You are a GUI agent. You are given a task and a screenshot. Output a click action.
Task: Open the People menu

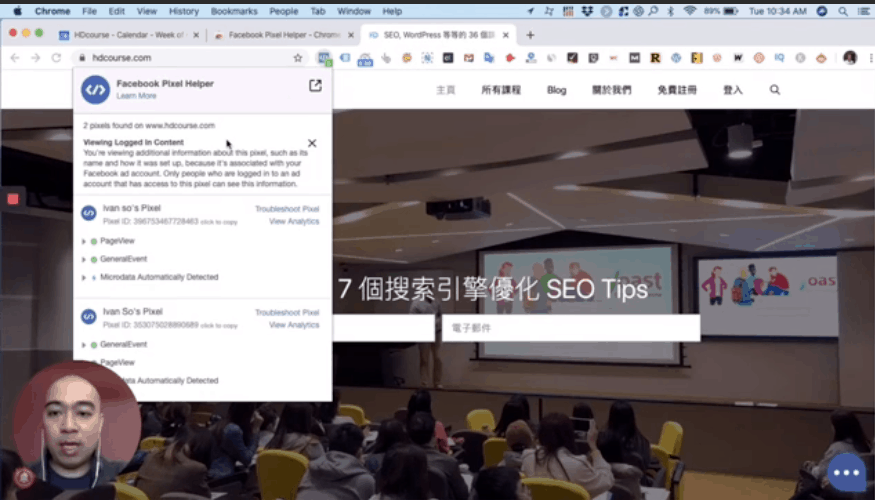pos(283,11)
